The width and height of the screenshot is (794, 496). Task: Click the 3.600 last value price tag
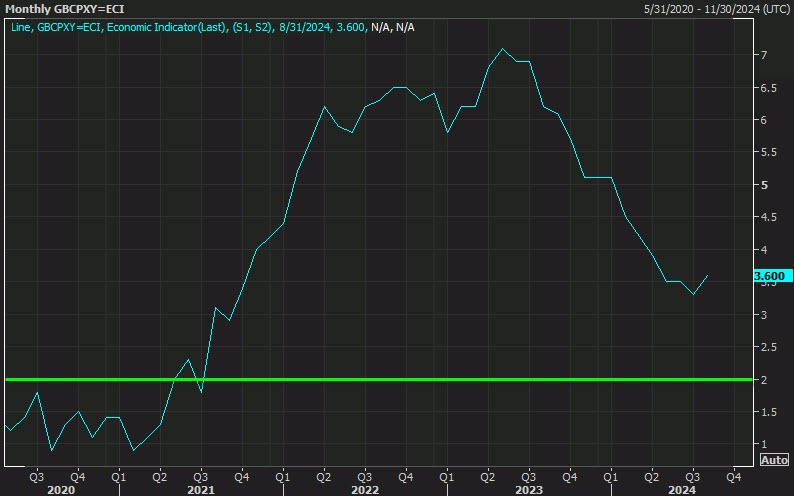772,276
